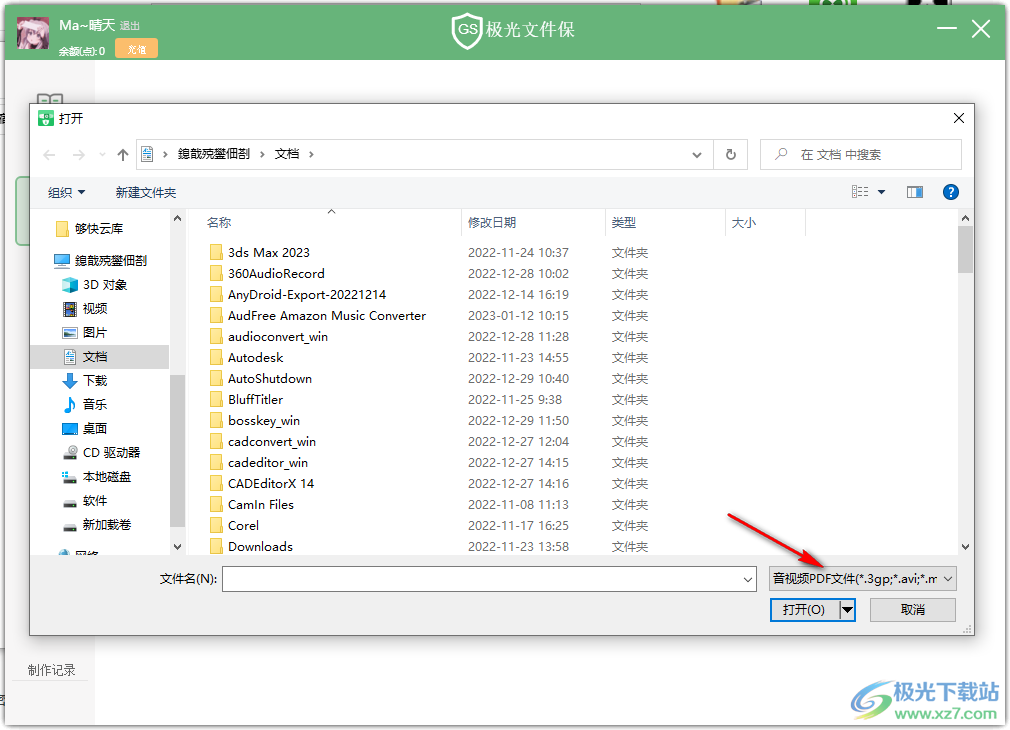Open the address bar history dropdown
This screenshot has width=1010, height=730.
point(697,154)
